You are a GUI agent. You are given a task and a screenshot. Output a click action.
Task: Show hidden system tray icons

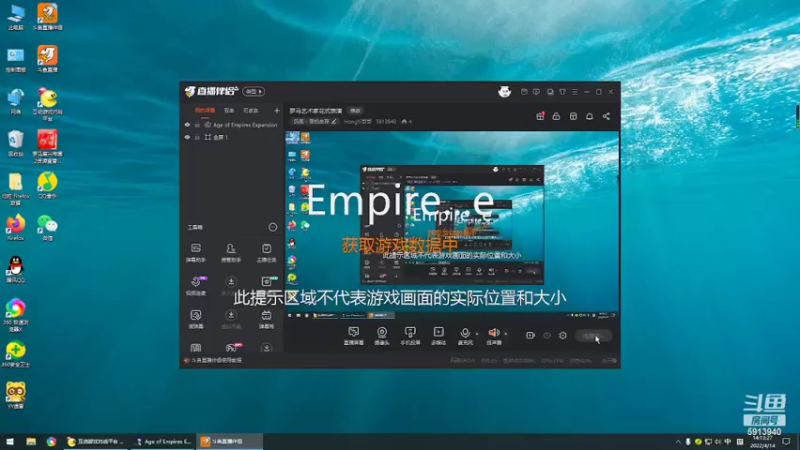[x=678, y=442]
